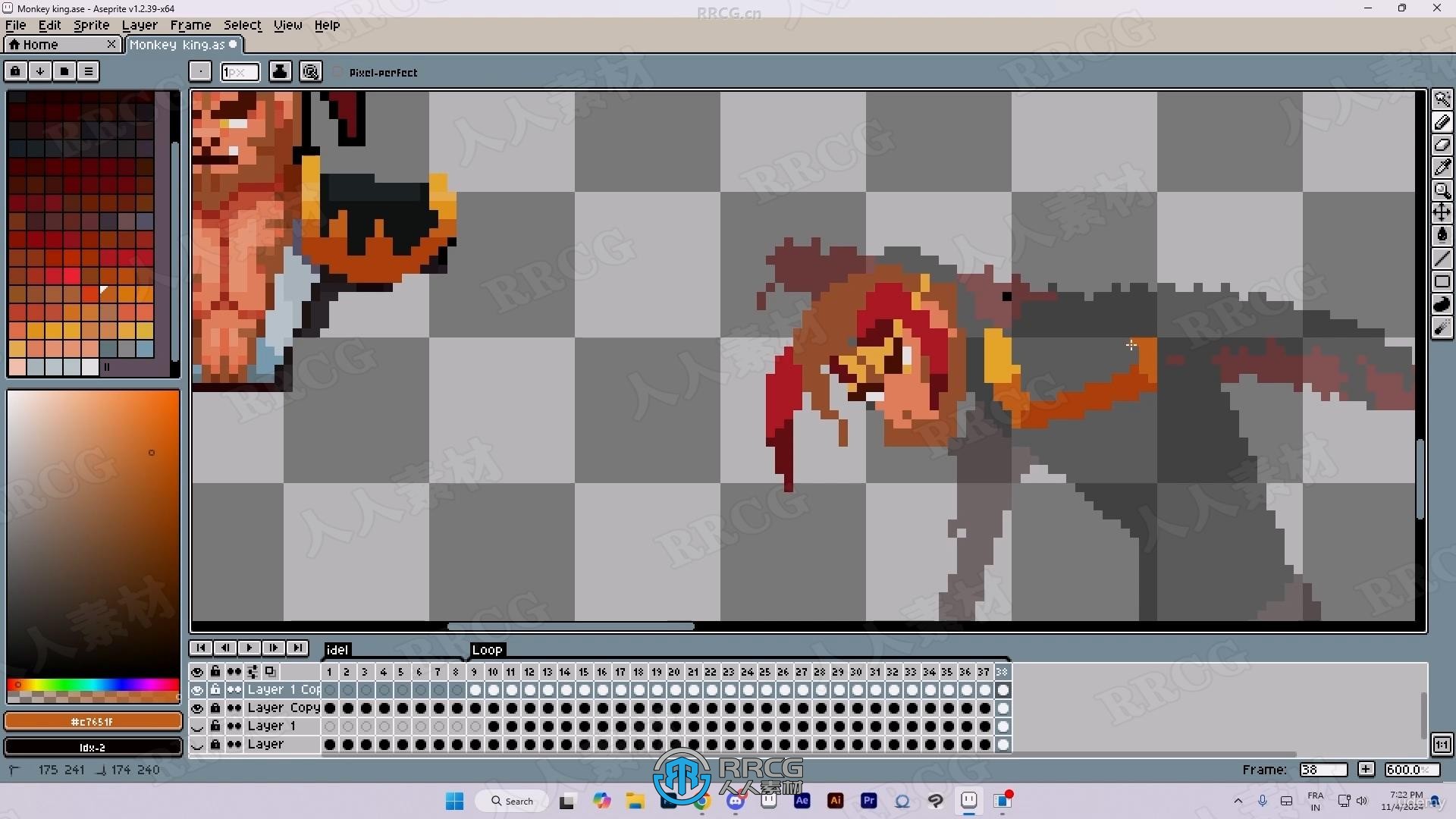Image resolution: width=1456 pixels, height=819 pixels.
Task: Open the Select menu
Action: [x=242, y=25]
